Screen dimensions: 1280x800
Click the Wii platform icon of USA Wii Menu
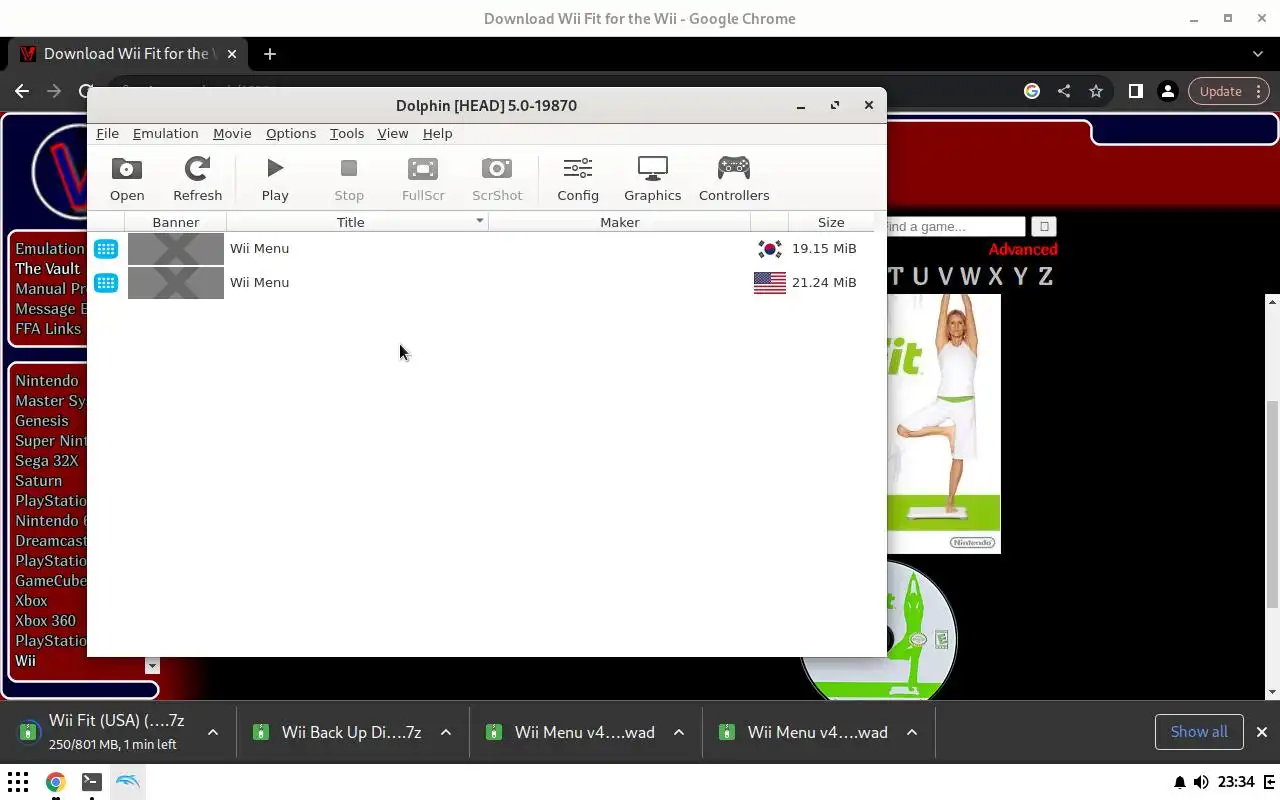click(x=106, y=283)
